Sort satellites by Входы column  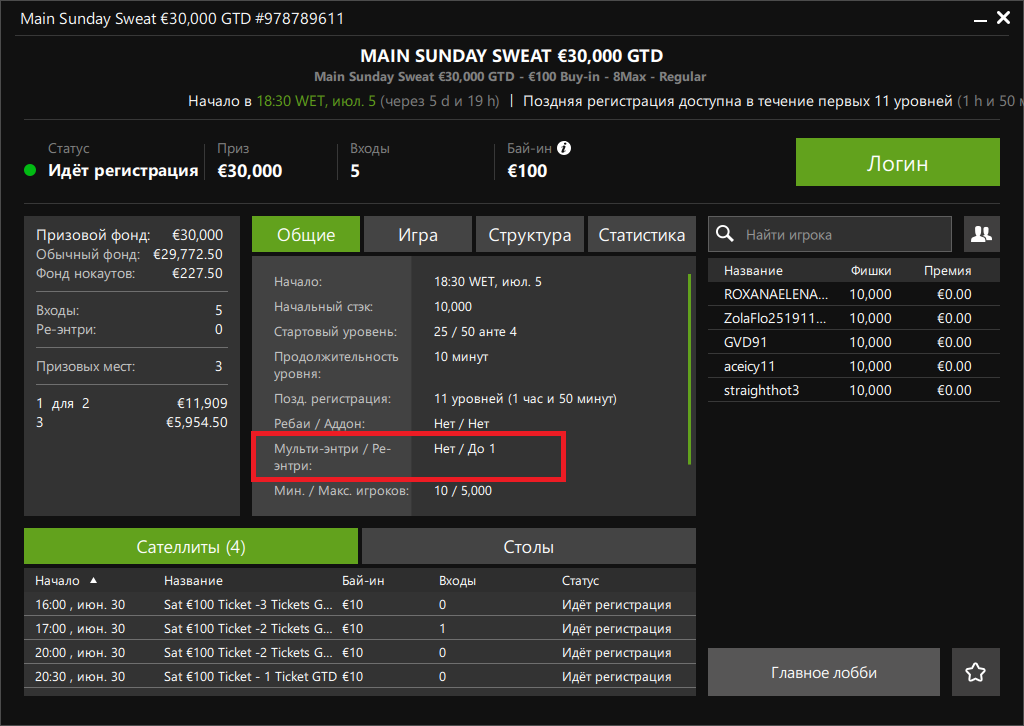pos(457,580)
